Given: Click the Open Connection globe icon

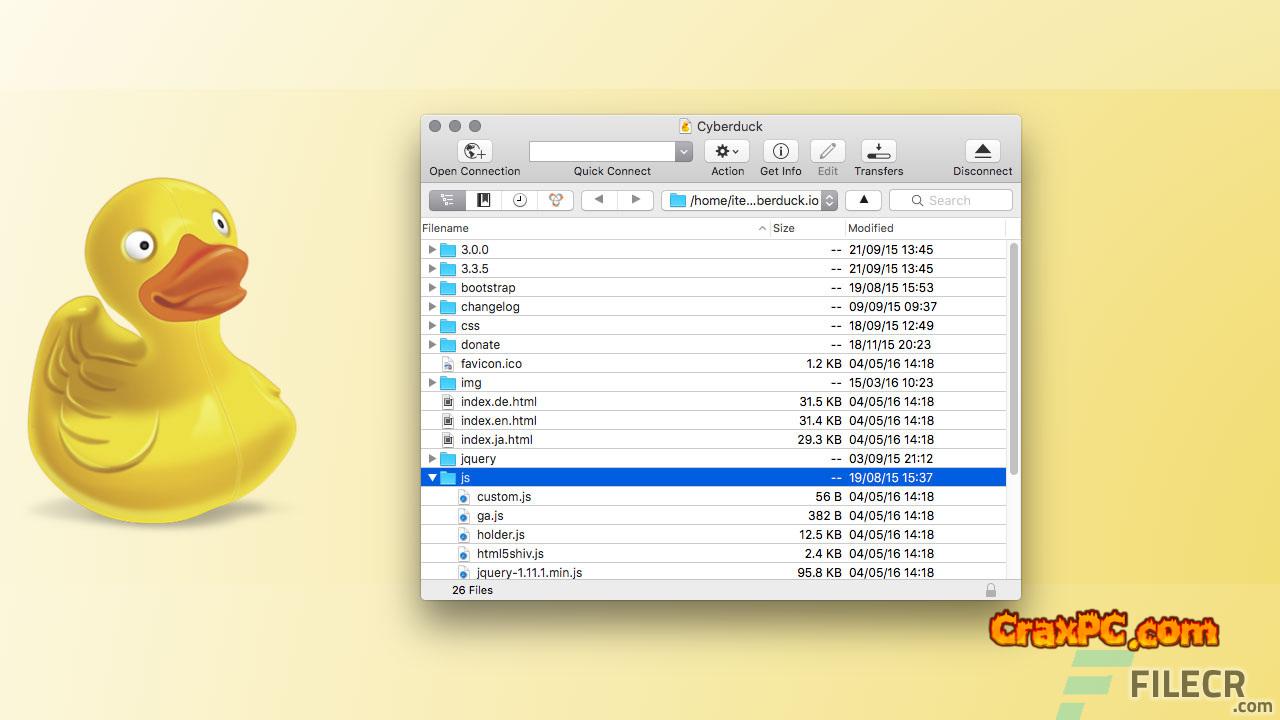Looking at the screenshot, I should 475,151.
